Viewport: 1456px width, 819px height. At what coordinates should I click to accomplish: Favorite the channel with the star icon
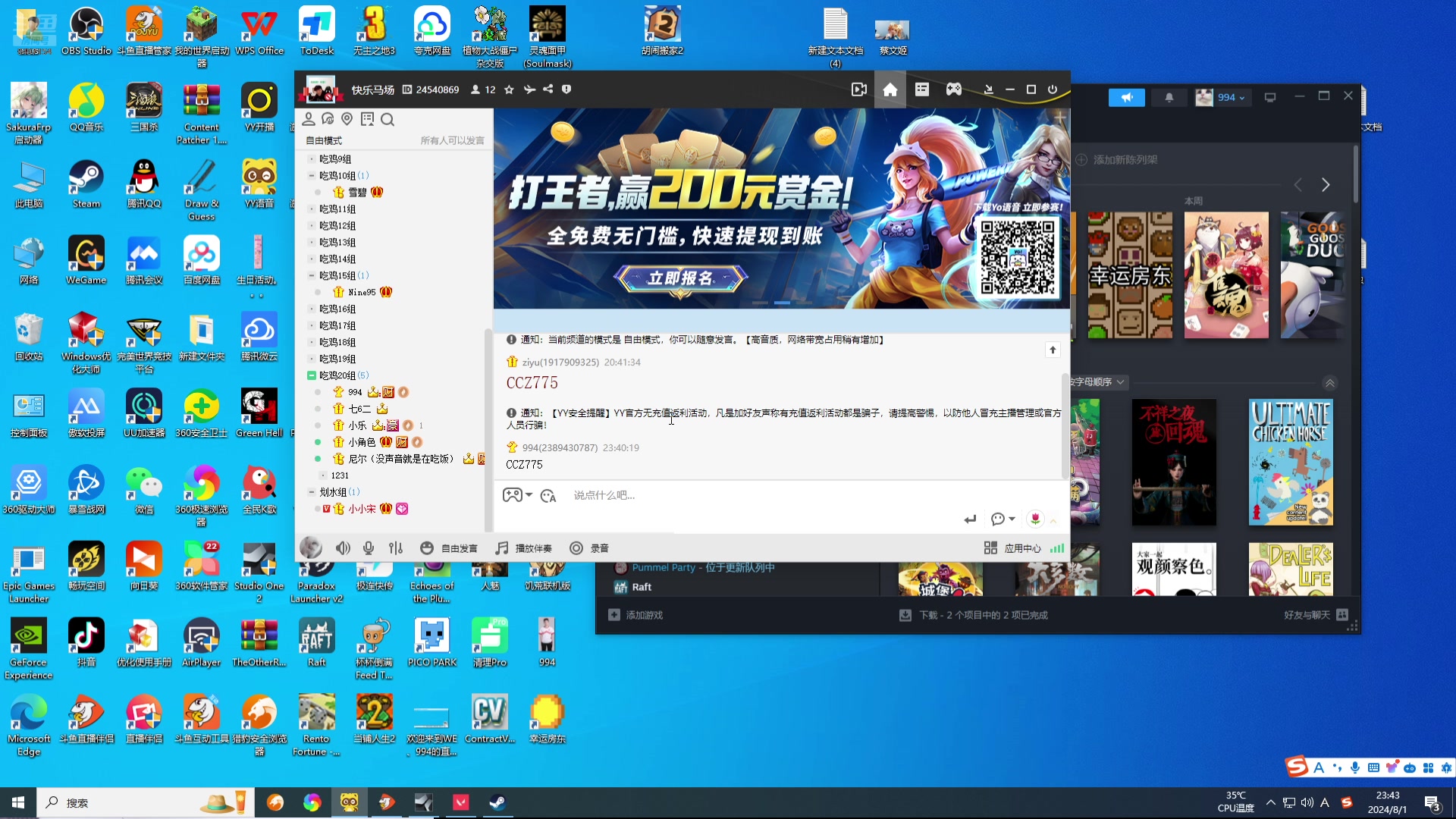click(x=509, y=89)
